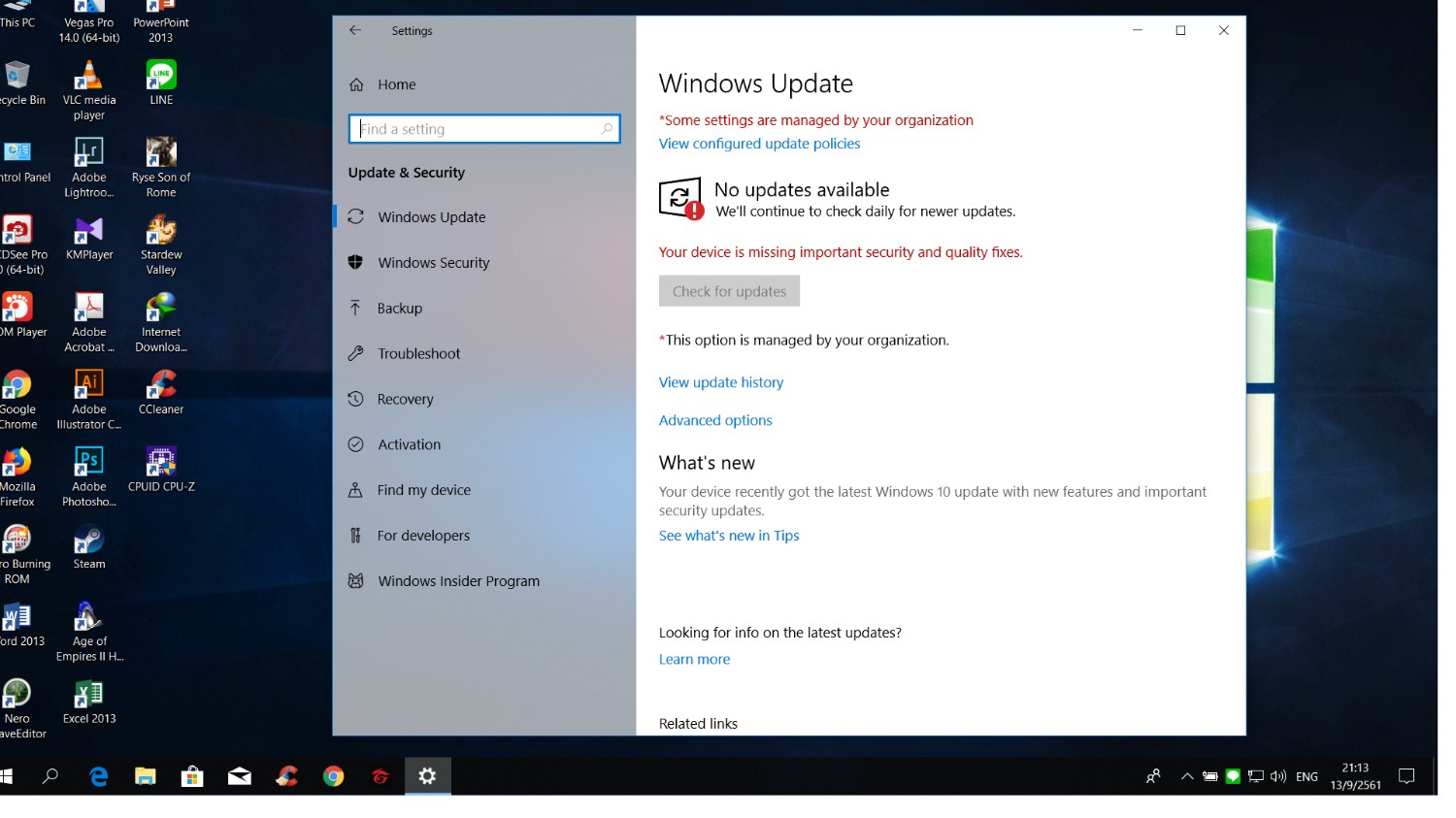This screenshot has width=1456, height=818.
Task: Select the Adobe Lightroom desktop shortcut
Action: tap(89, 168)
